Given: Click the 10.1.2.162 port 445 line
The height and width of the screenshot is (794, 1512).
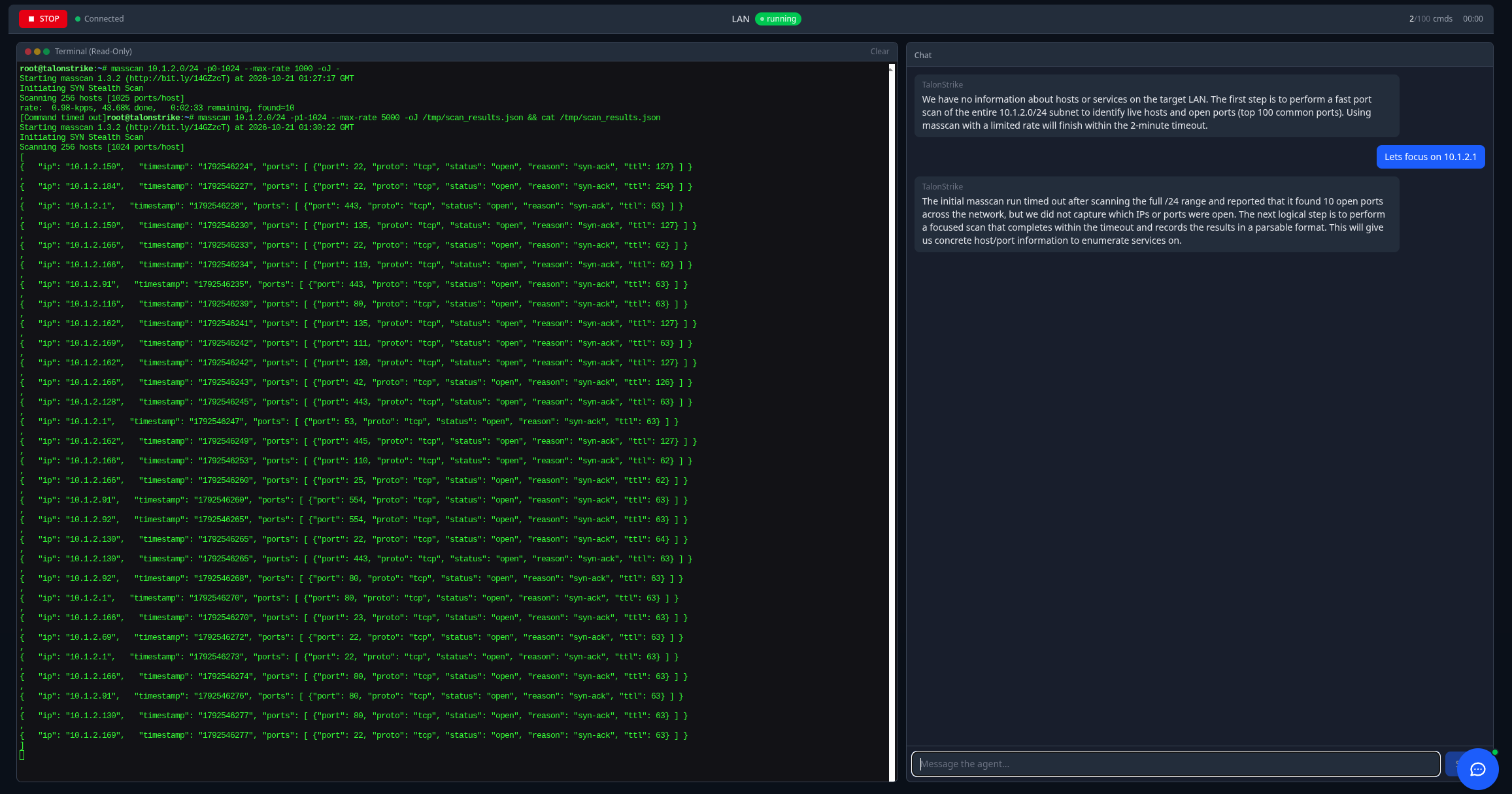Looking at the screenshot, I should pos(358,441).
